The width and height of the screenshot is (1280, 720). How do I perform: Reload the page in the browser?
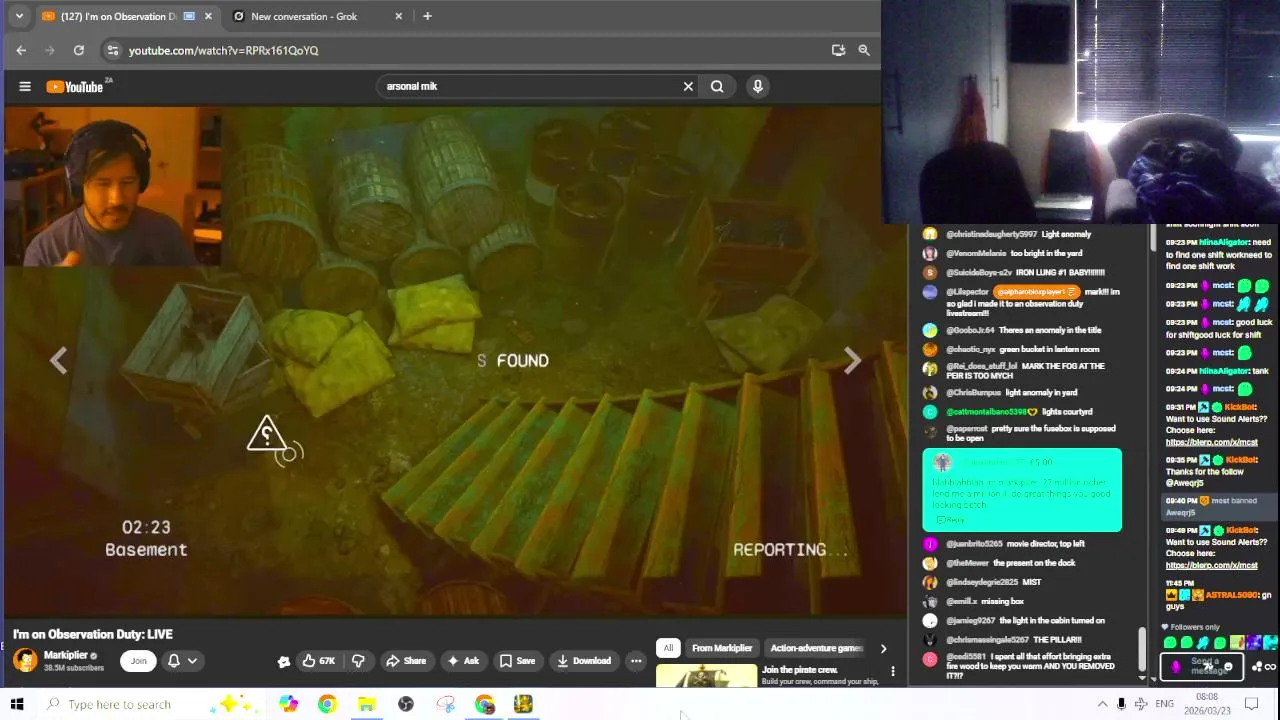coord(79,50)
